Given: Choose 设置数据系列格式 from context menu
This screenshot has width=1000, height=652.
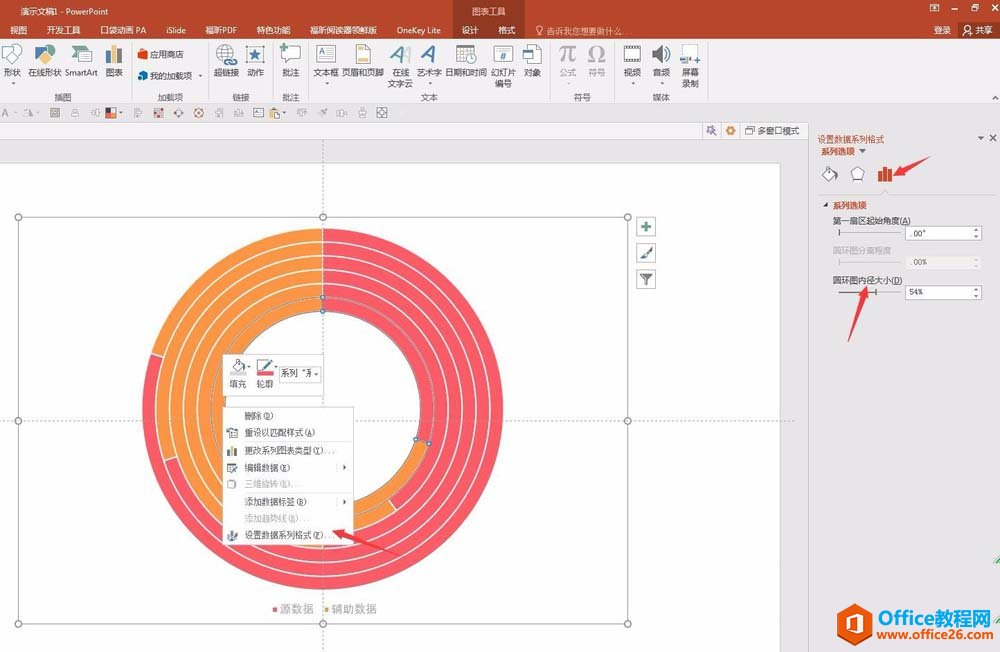Looking at the screenshot, I should [x=283, y=535].
